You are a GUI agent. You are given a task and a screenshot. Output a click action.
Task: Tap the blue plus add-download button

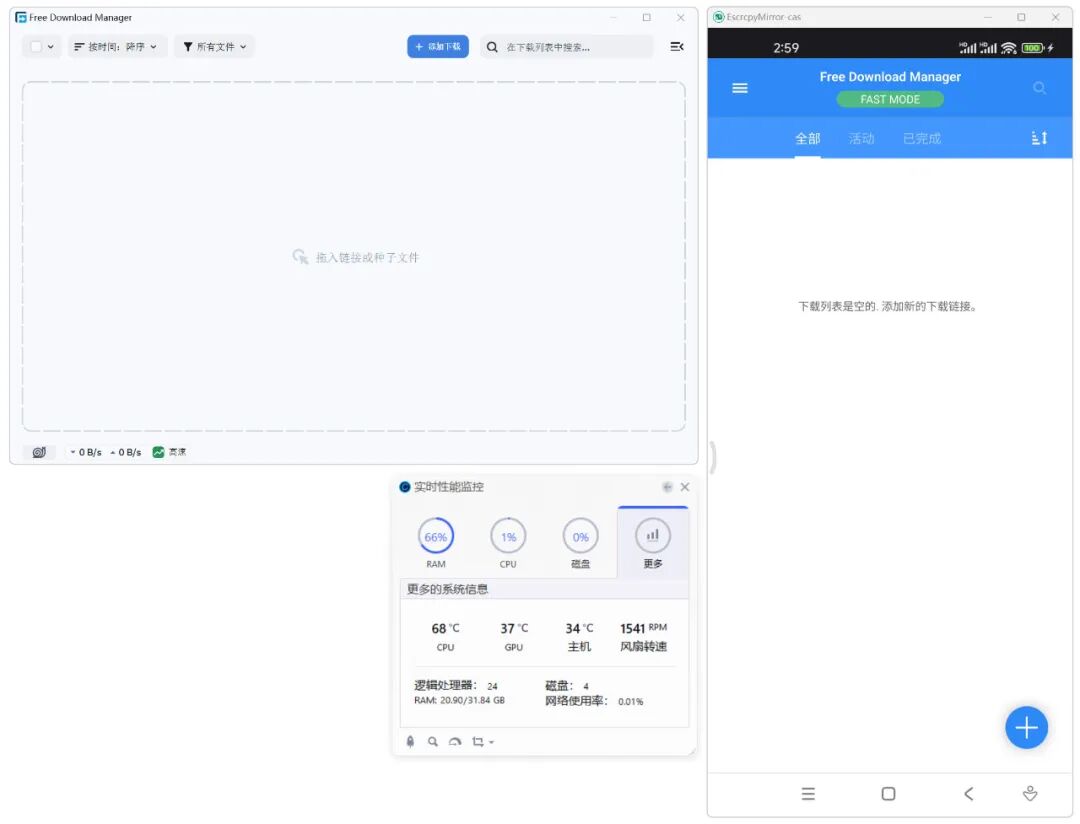pyautogui.click(x=1026, y=728)
